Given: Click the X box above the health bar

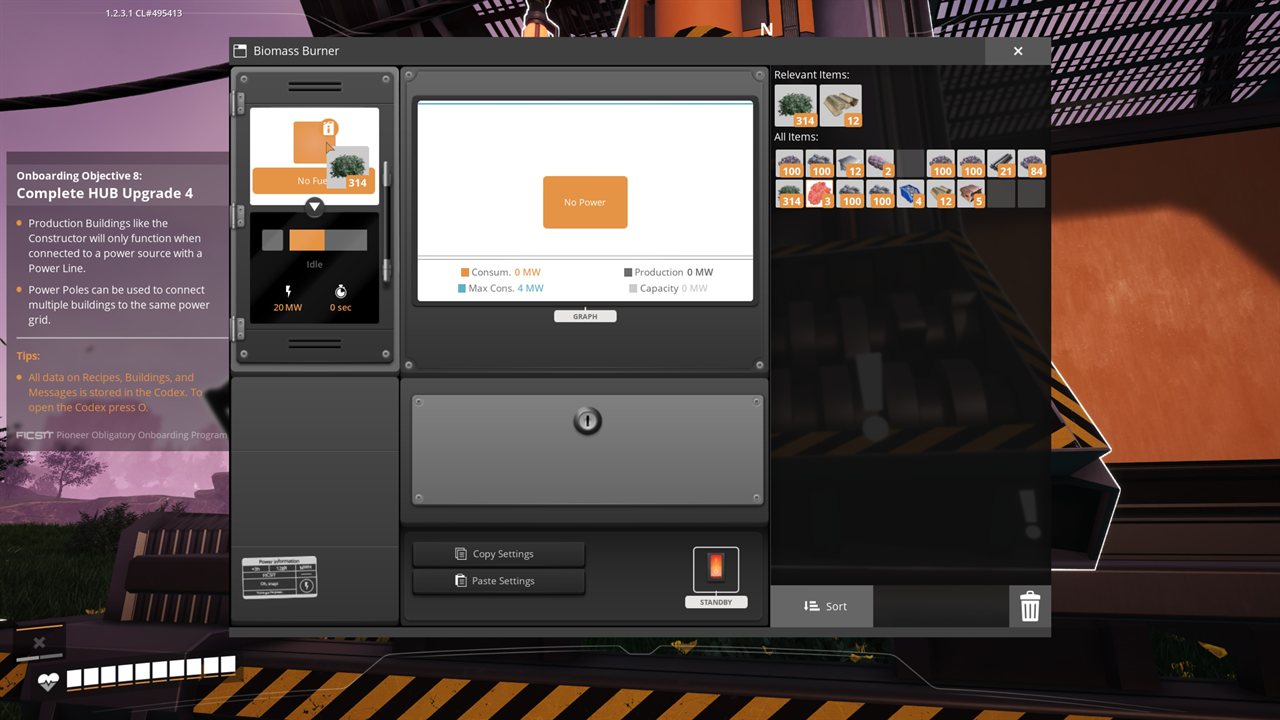Looking at the screenshot, I should (39, 643).
